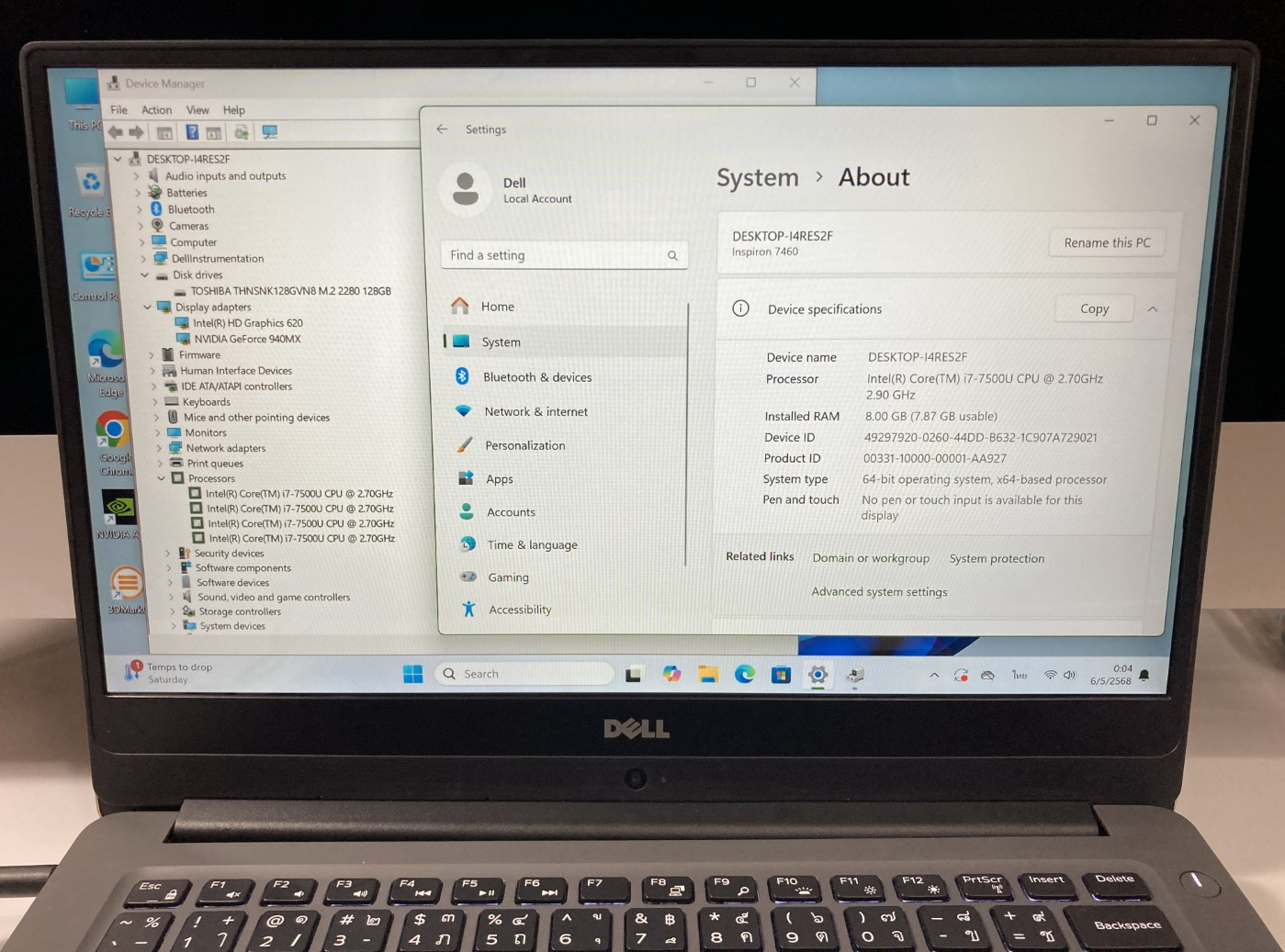
Task: Click the Settings back arrow
Action: [442, 129]
